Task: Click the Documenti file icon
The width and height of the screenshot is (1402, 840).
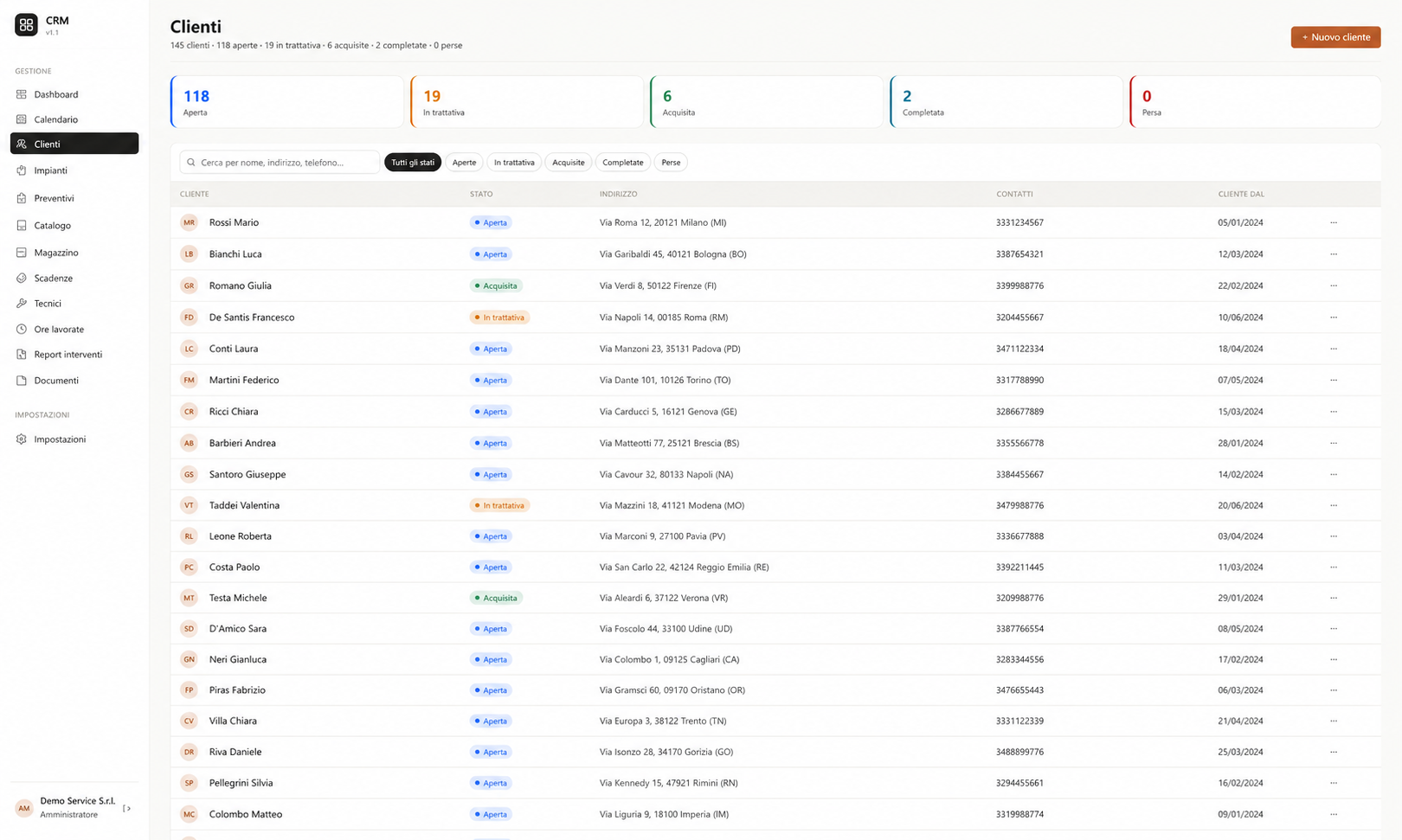Action: point(22,381)
